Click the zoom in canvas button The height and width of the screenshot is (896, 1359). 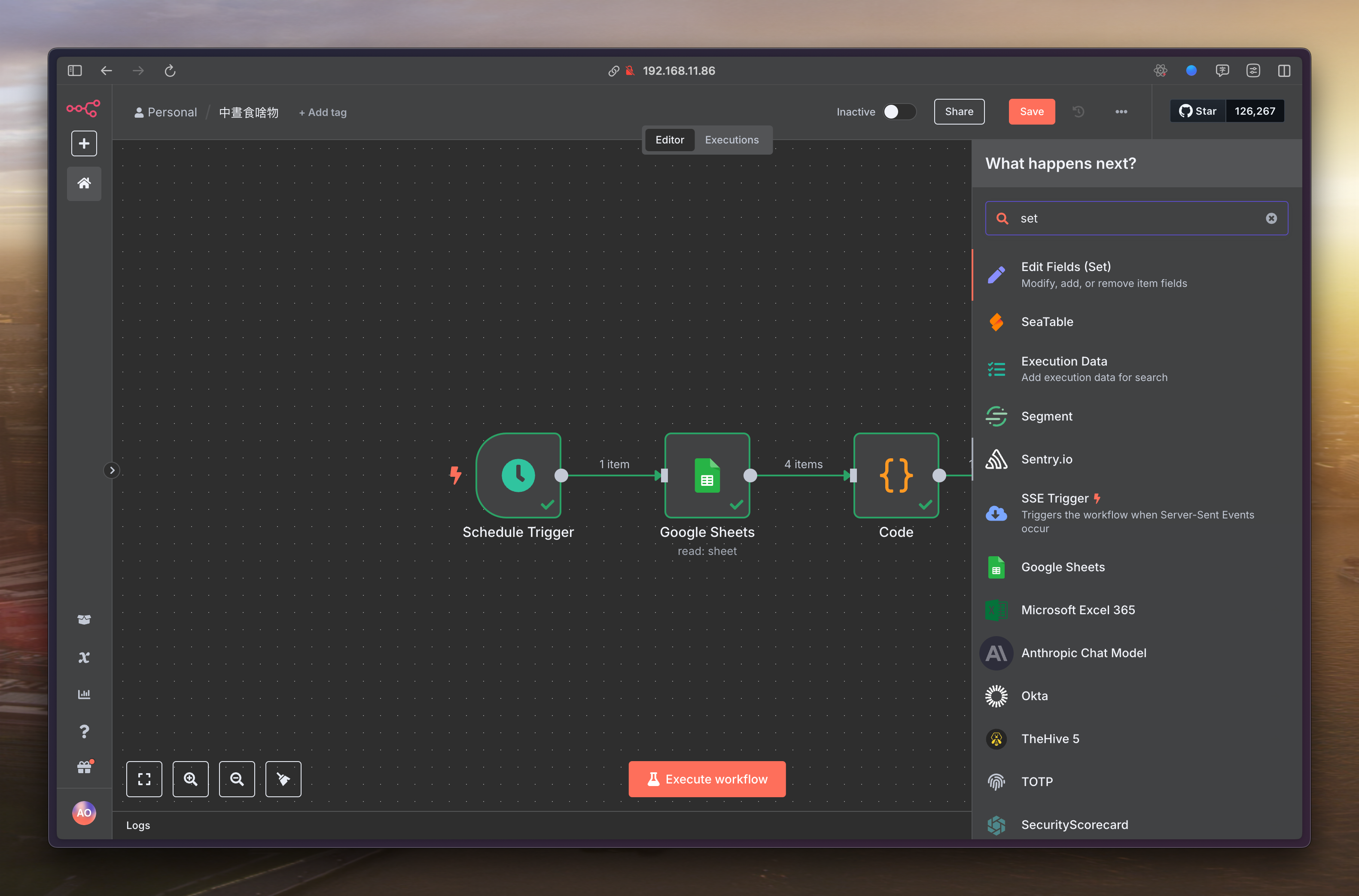[x=190, y=779]
